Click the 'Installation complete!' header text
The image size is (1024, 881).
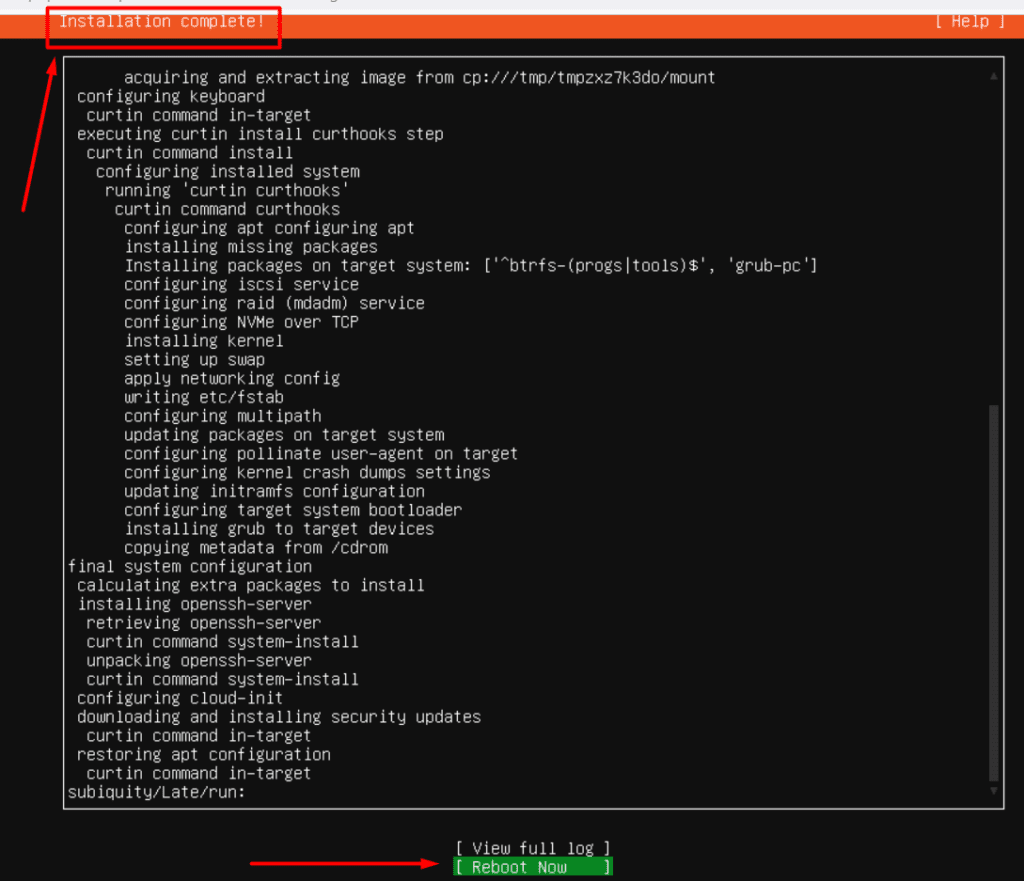162,21
